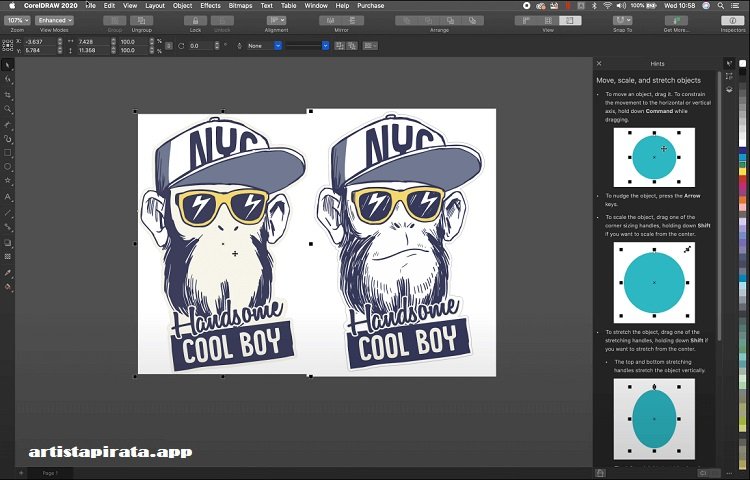750x480 pixels.
Task: Toggle first View layout button
Action: click(x=526, y=21)
